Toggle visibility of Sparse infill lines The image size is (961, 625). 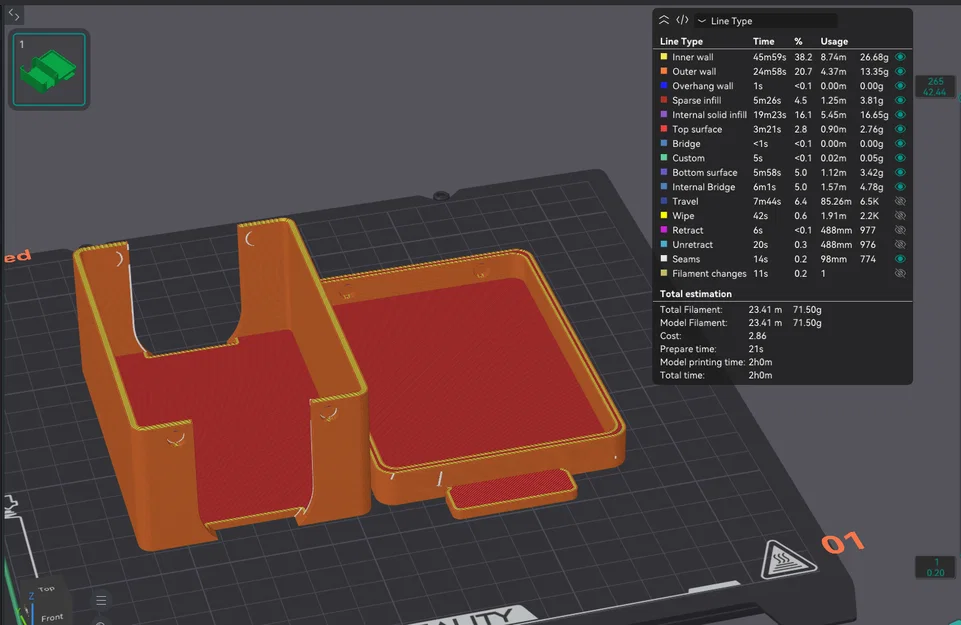pos(900,100)
